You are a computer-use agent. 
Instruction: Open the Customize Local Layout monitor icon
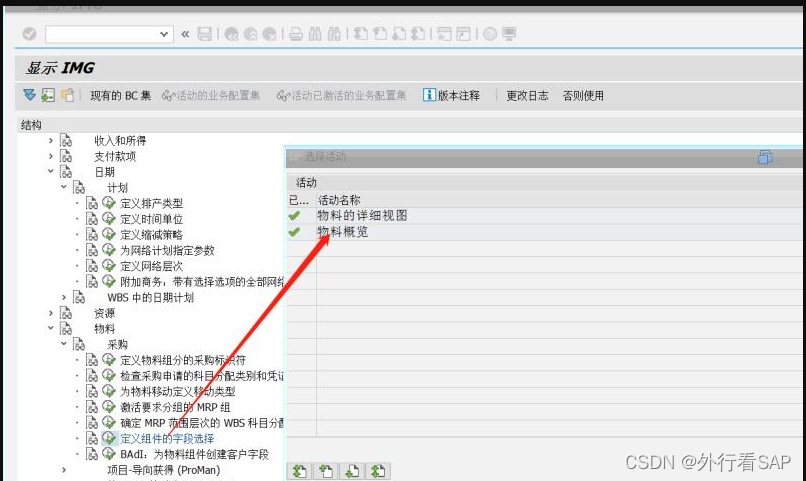509,34
